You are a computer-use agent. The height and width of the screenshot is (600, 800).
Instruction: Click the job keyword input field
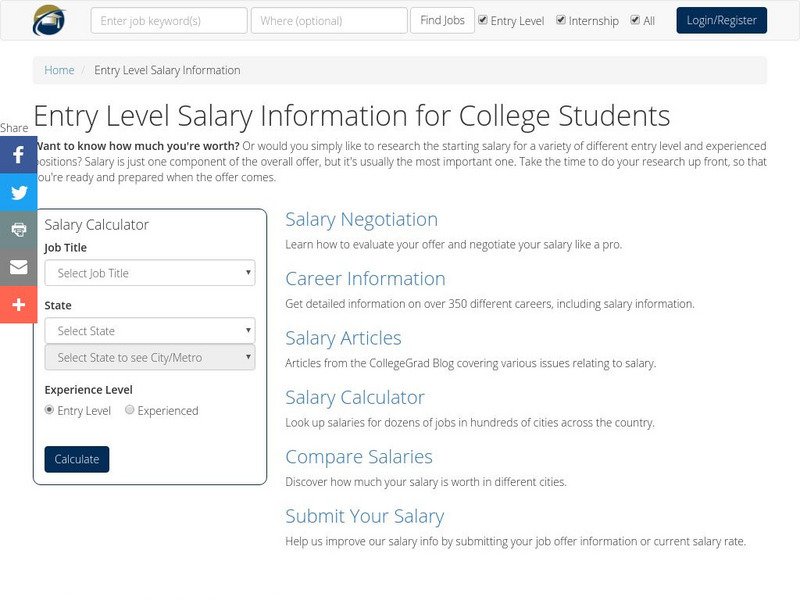[x=169, y=20]
